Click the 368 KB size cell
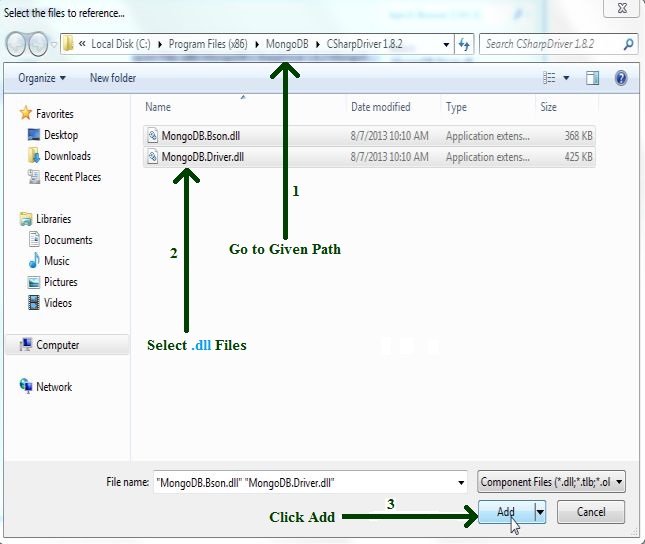Screen dimensions: 645x544 (x=578, y=136)
